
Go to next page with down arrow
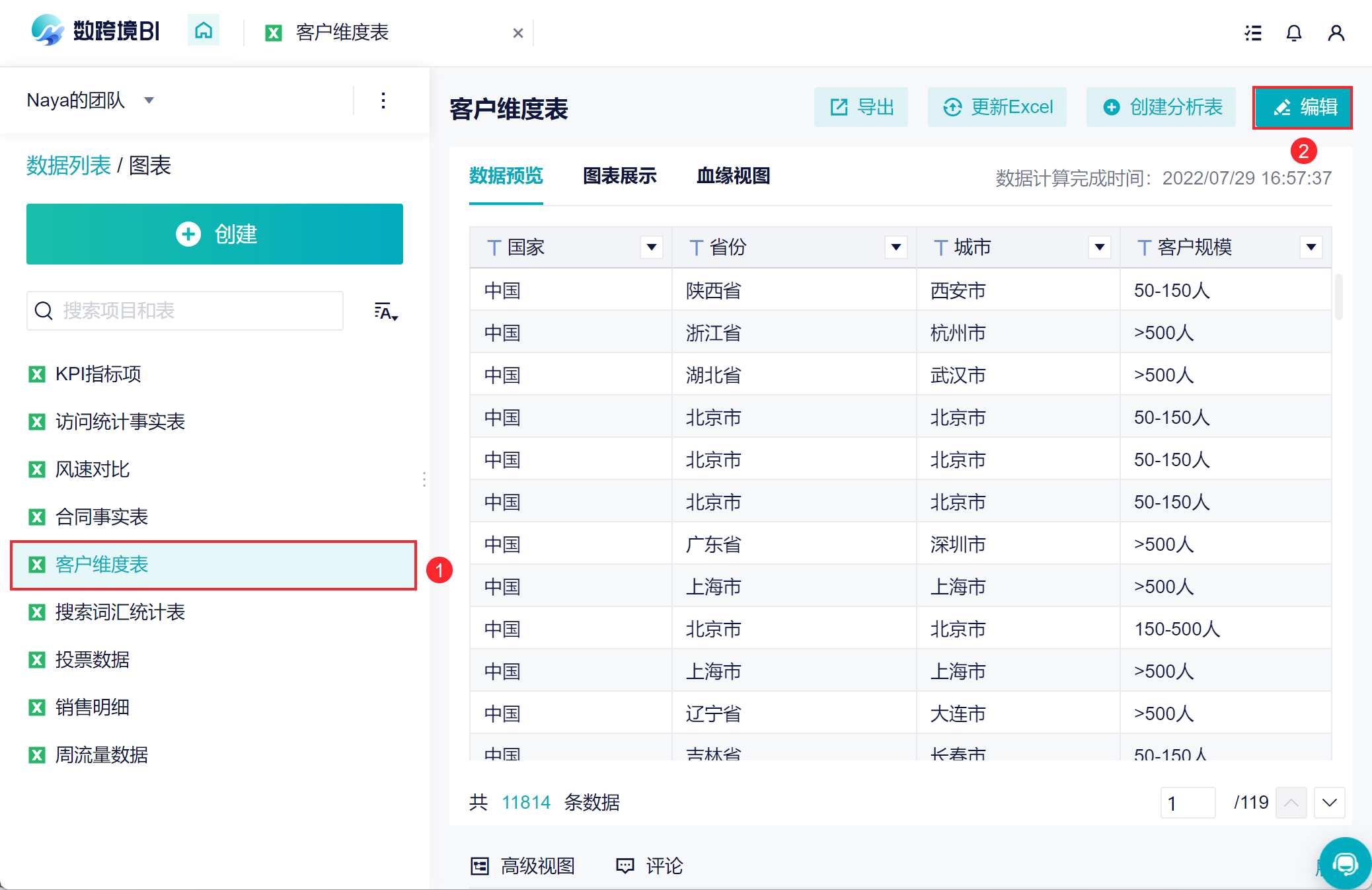coord(1330,803)
